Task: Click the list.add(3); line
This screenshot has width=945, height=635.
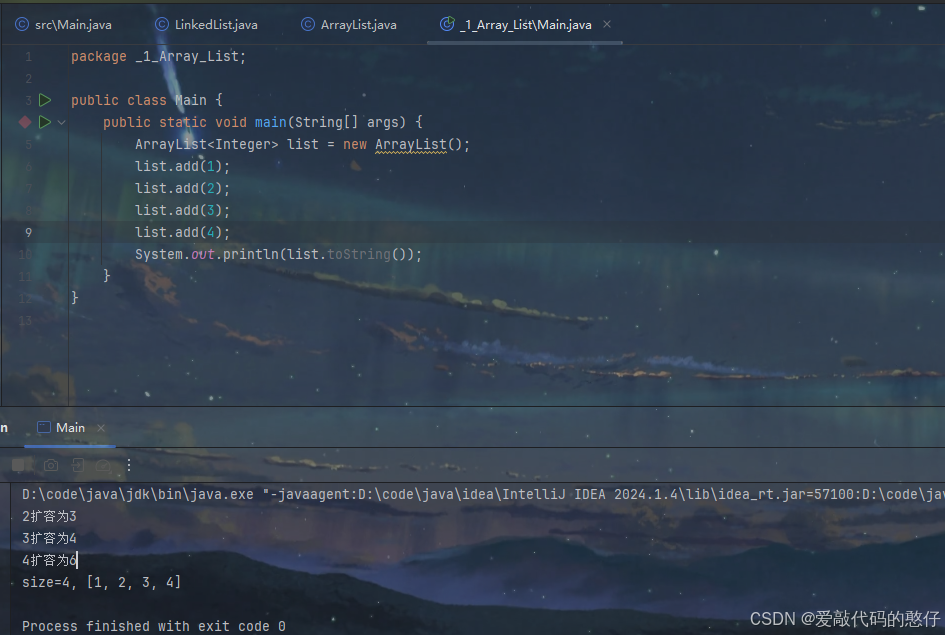Action: pos(182,210)
